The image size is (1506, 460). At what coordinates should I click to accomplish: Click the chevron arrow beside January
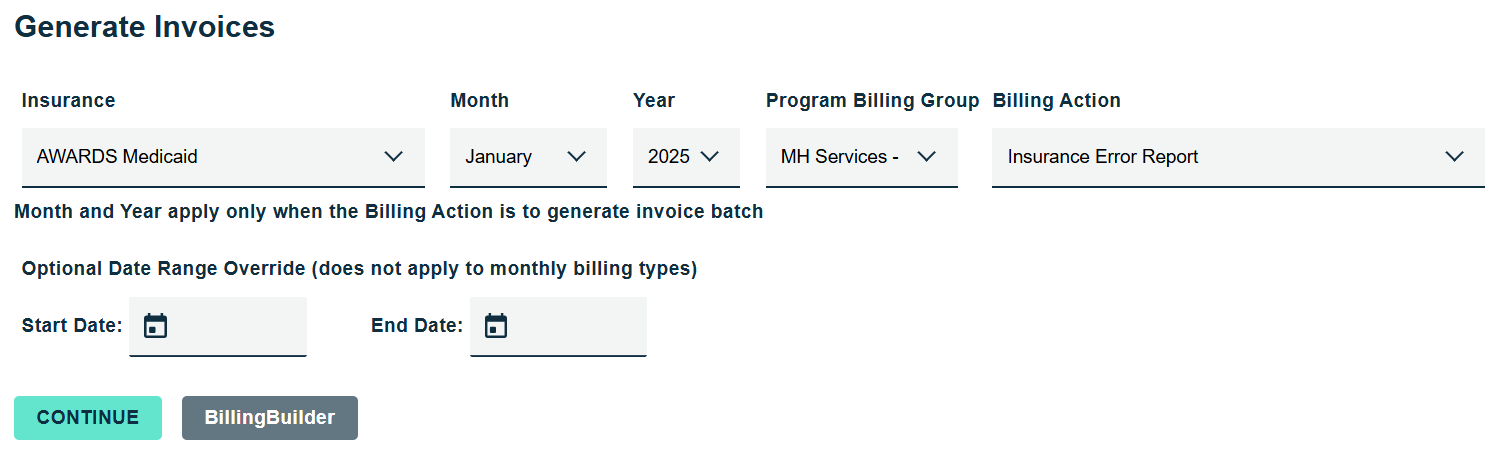[x=577, y=157]
